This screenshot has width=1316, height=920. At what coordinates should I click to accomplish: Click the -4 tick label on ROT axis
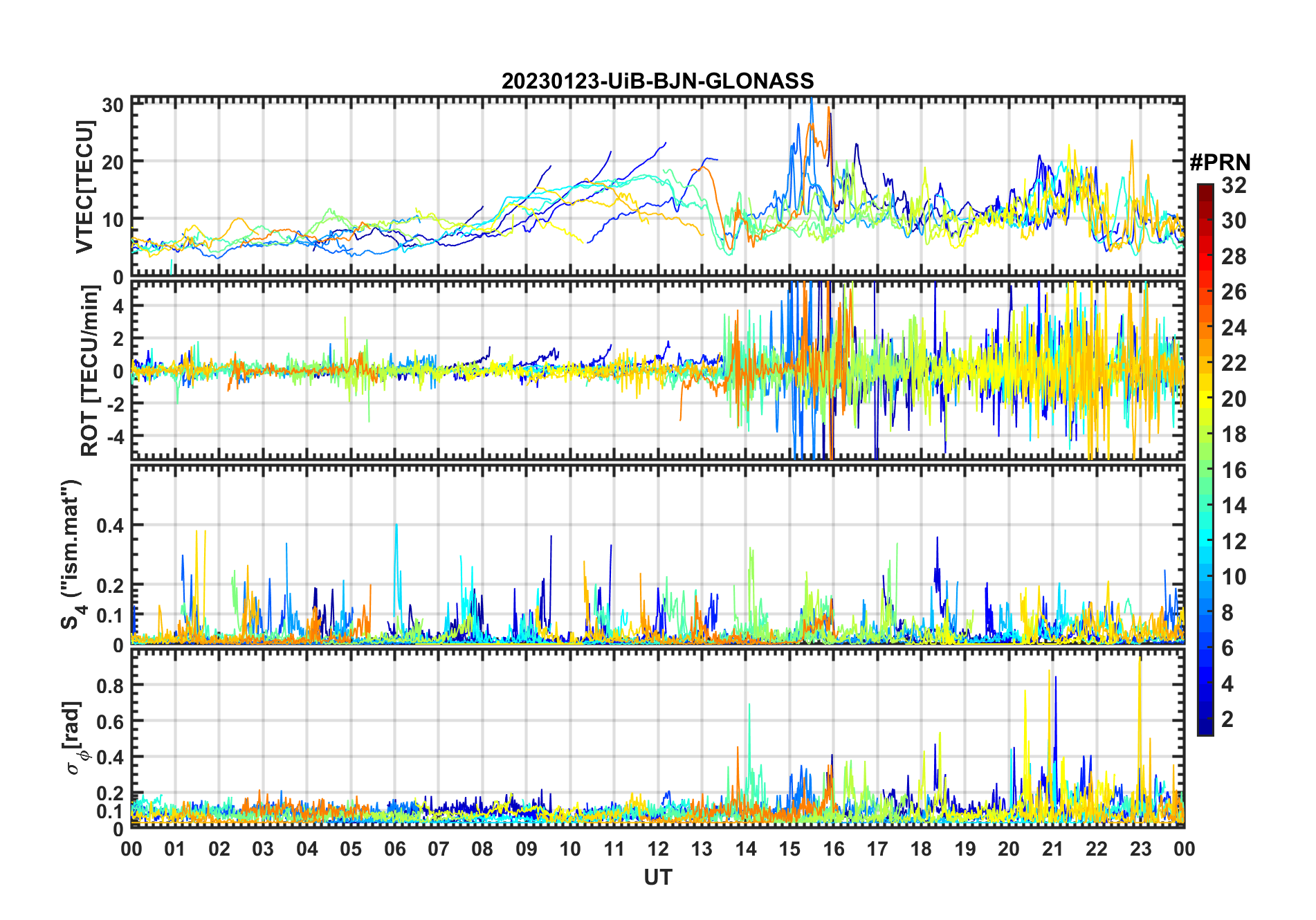point(113,436)
